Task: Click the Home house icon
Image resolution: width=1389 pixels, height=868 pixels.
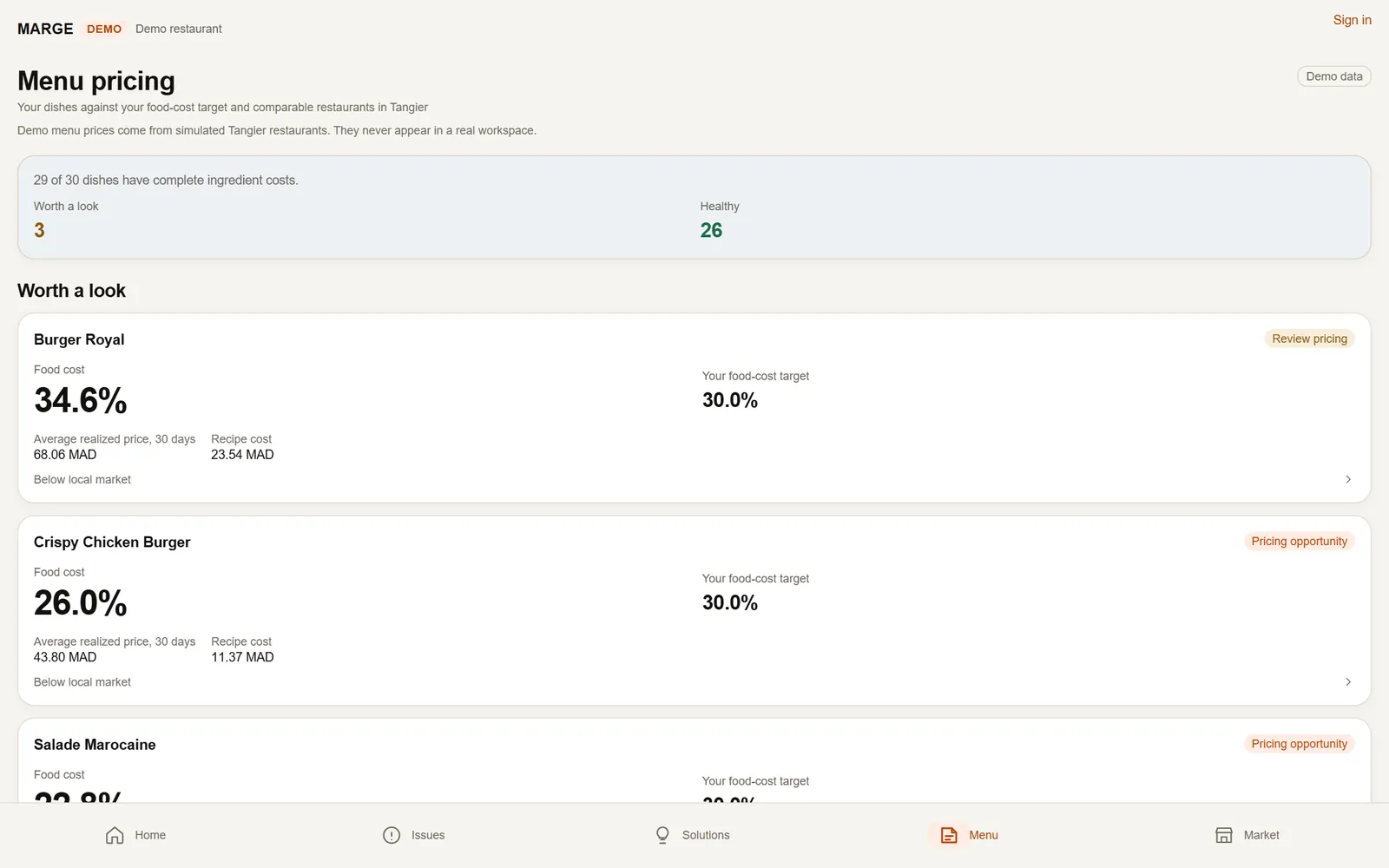Action: (x=115, y=835)
